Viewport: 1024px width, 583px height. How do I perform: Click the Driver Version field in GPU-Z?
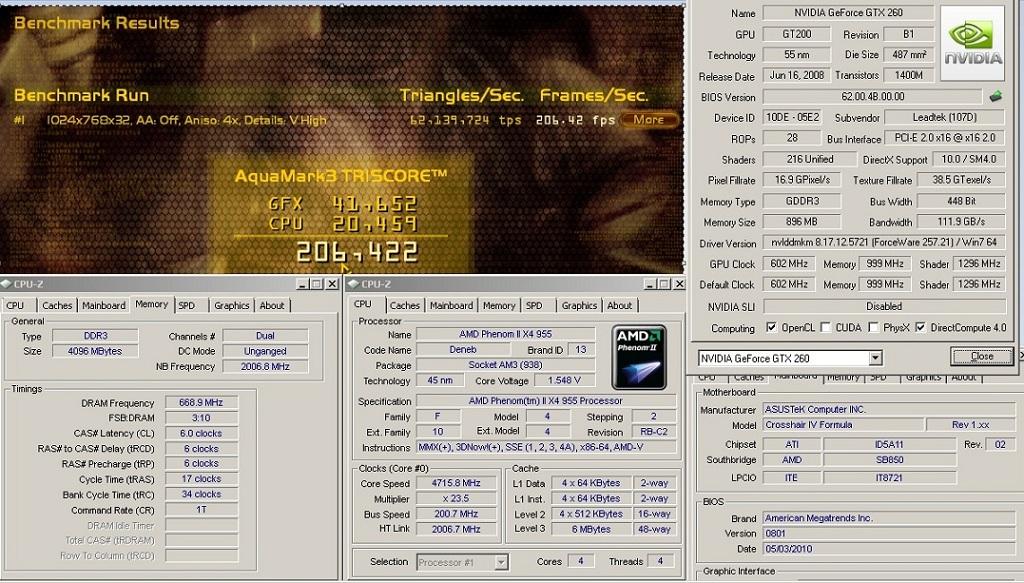pyautogui.click(x=884, y=242)
